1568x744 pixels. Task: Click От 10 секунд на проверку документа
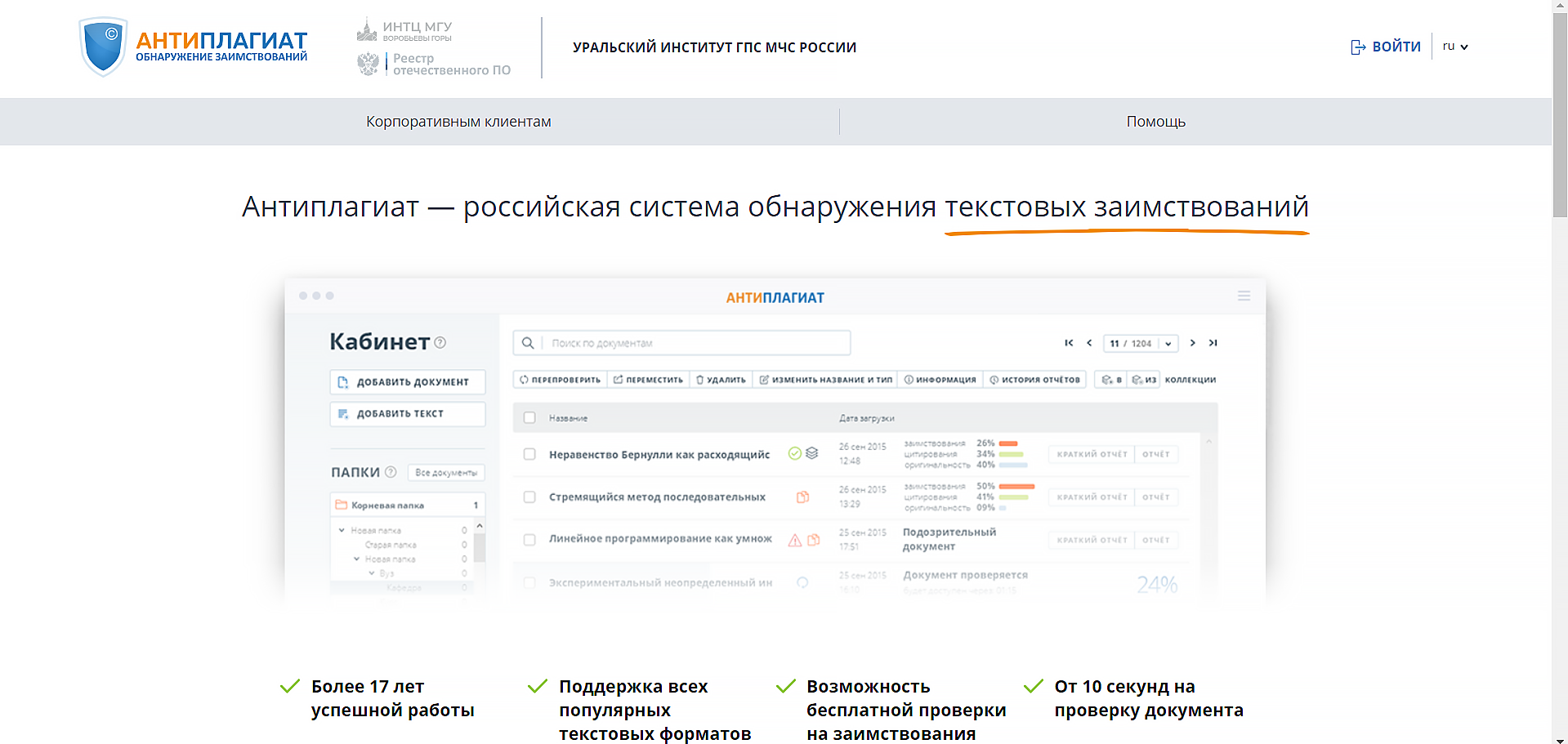click(x=1149, y=698)
